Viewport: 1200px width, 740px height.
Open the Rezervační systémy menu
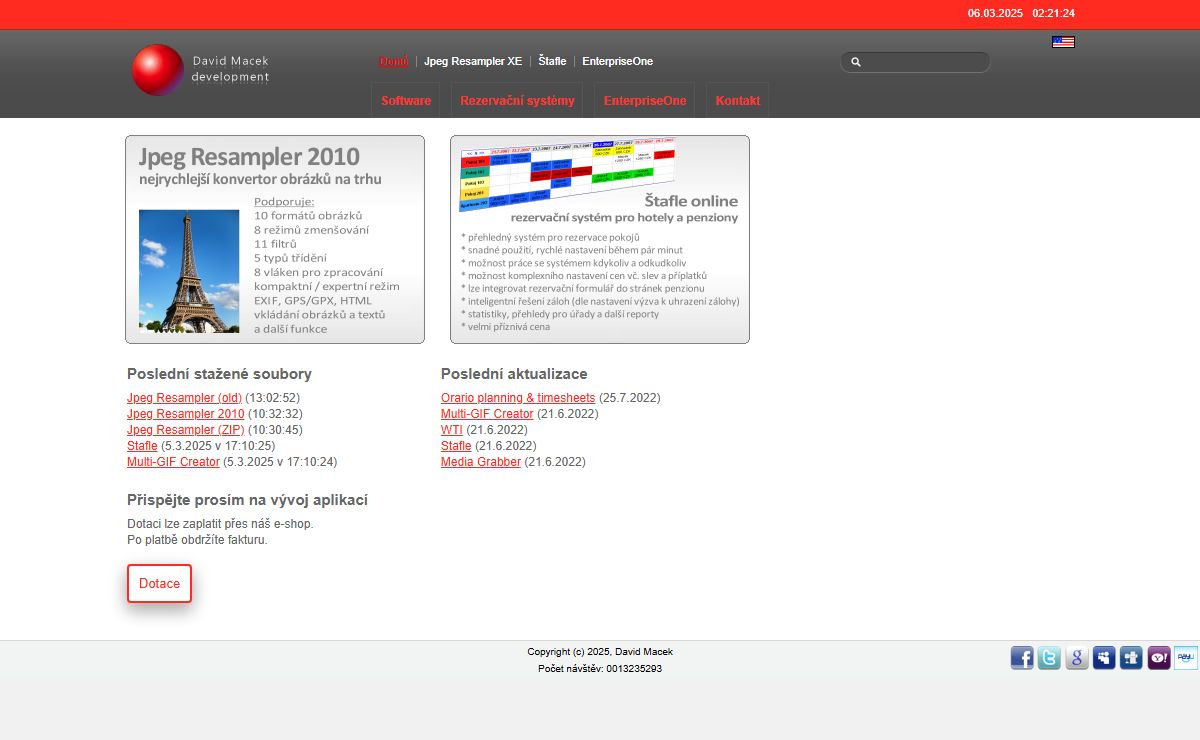pos(517,101)
